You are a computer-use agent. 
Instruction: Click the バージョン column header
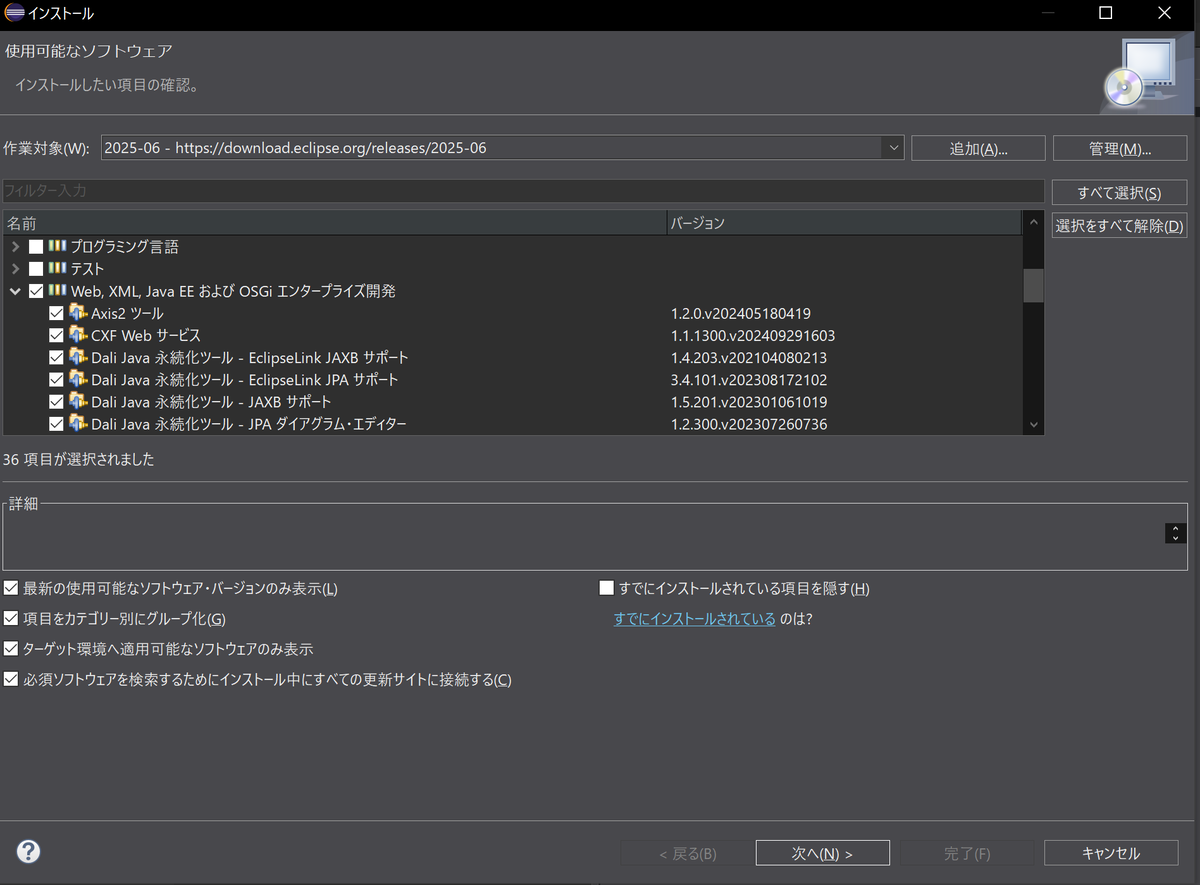(x=844, y=223)
